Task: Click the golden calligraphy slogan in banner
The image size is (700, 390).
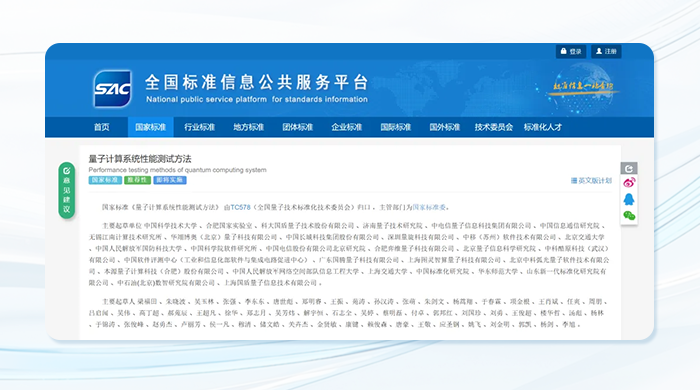Action: pyautogui.click(x=583, y=87)
